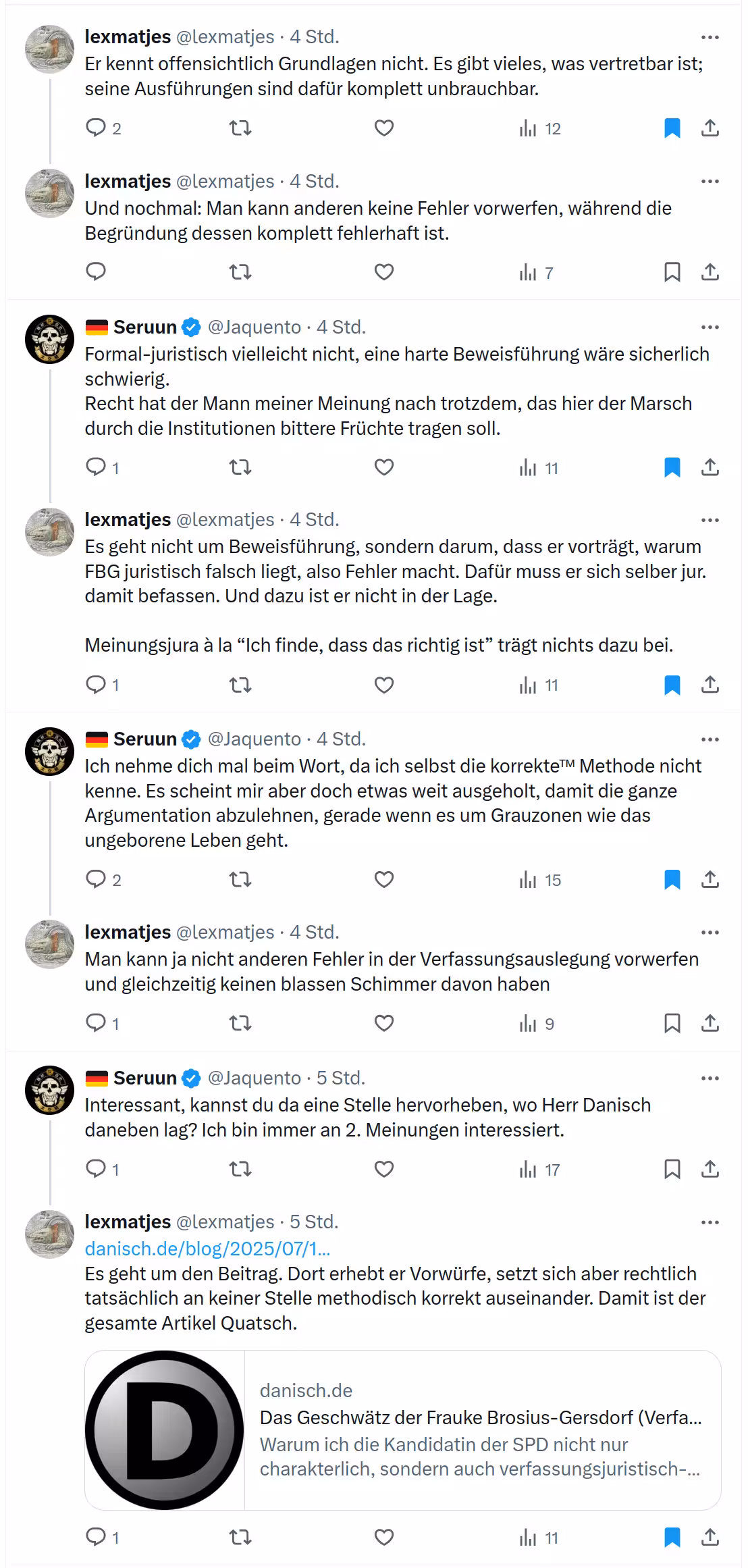
Task: Open more options on first lexmatjes tweet
Action: (x=710, y=37)
